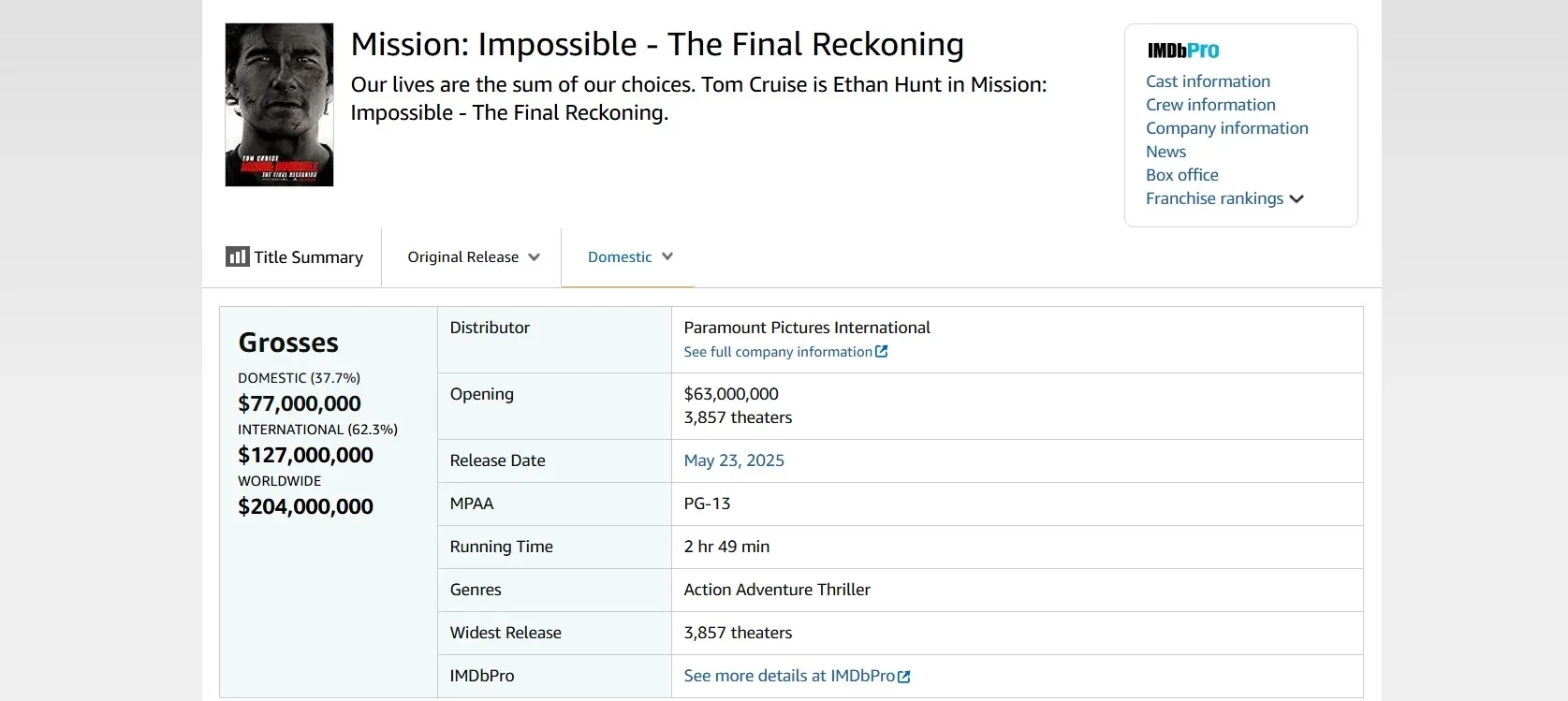Click the IMDbPro logo

1183,51
